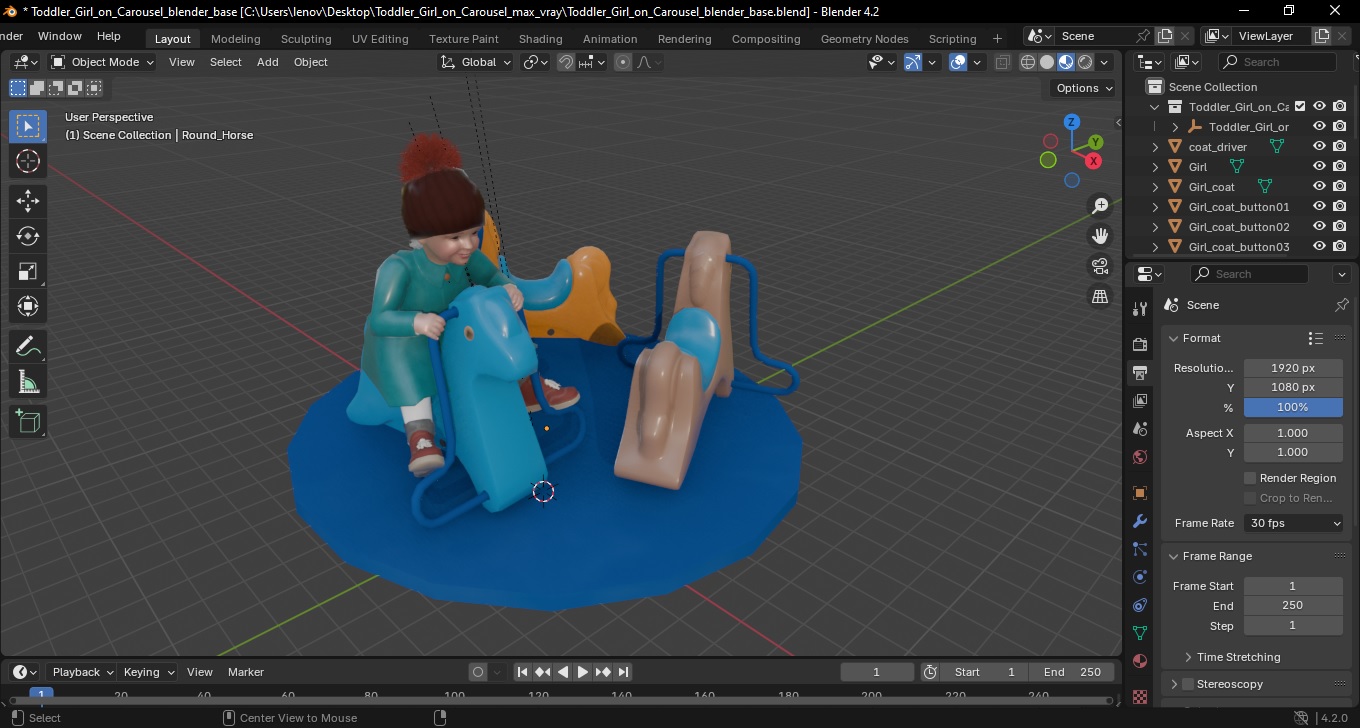Switch to the UV Editing workspace tab
The image size is (1360, 728).
click(380, 39)
